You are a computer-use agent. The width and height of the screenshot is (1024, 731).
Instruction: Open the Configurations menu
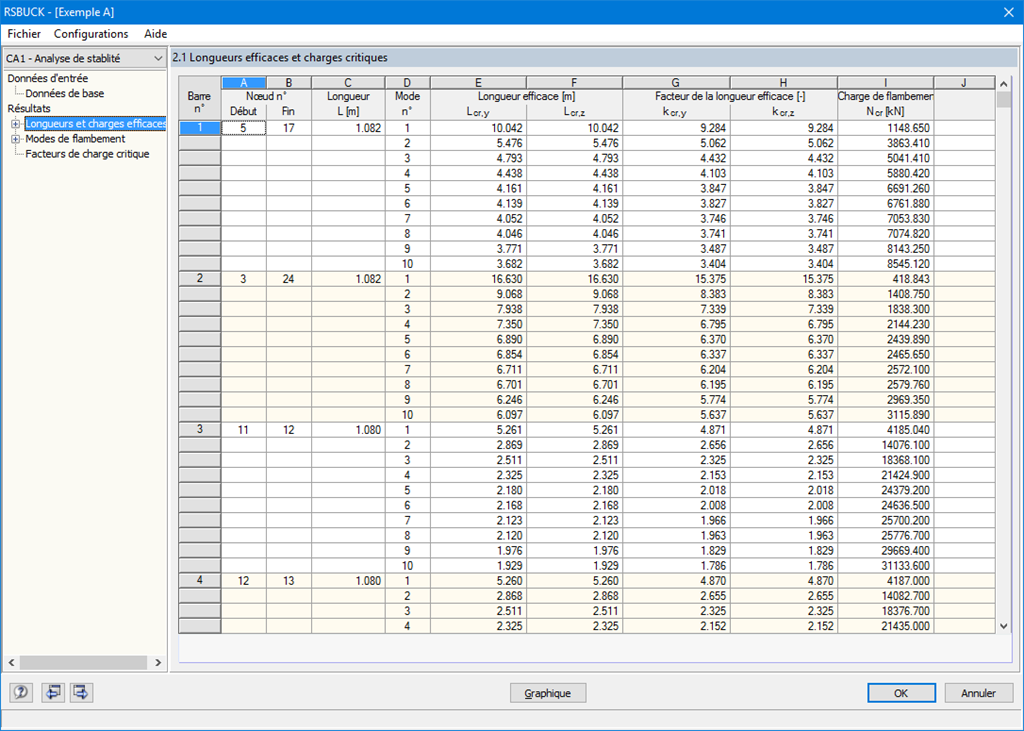tap(91, 34)
